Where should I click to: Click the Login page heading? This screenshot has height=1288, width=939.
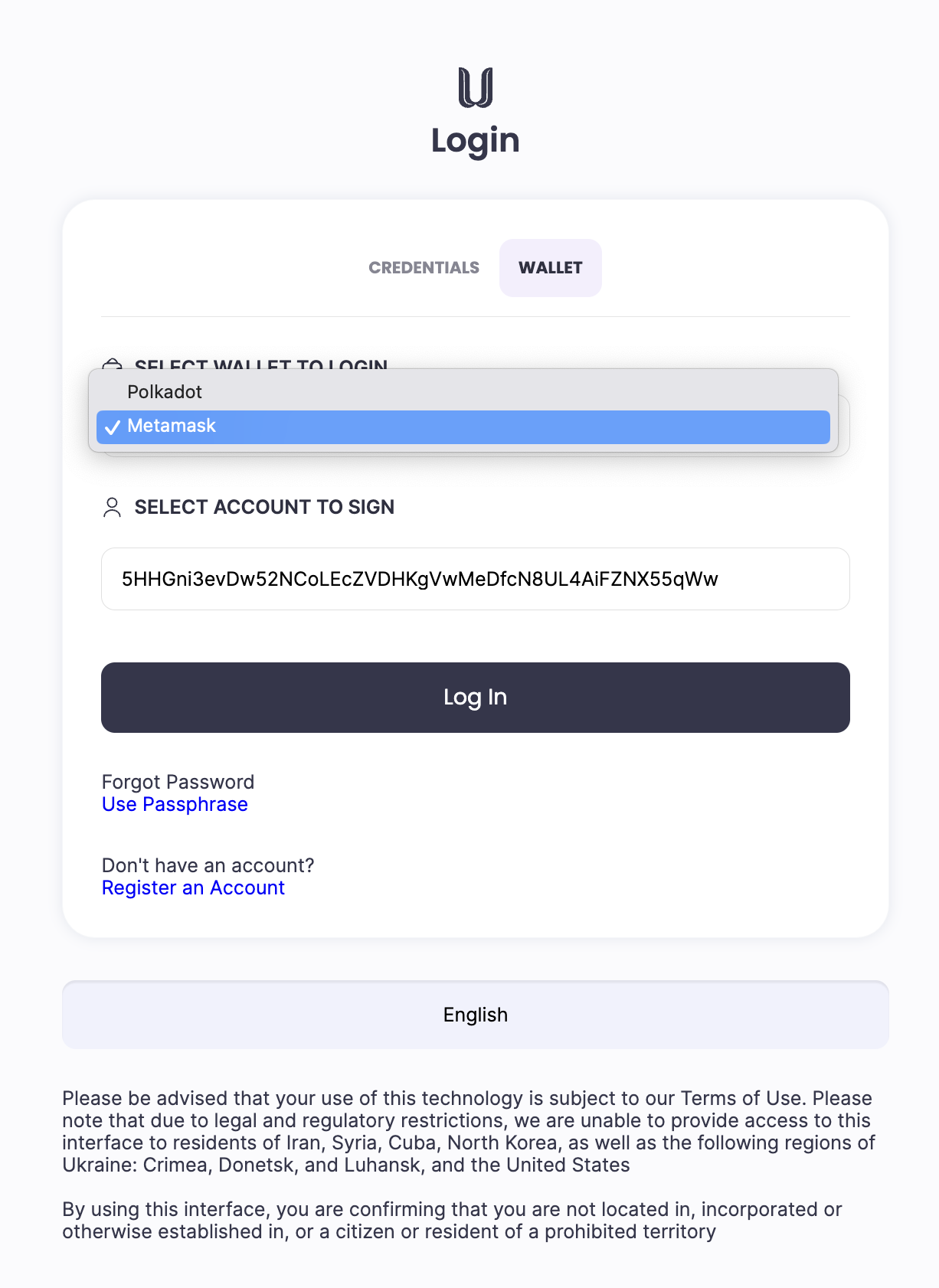pyautogui.click(x=475, y=141)
